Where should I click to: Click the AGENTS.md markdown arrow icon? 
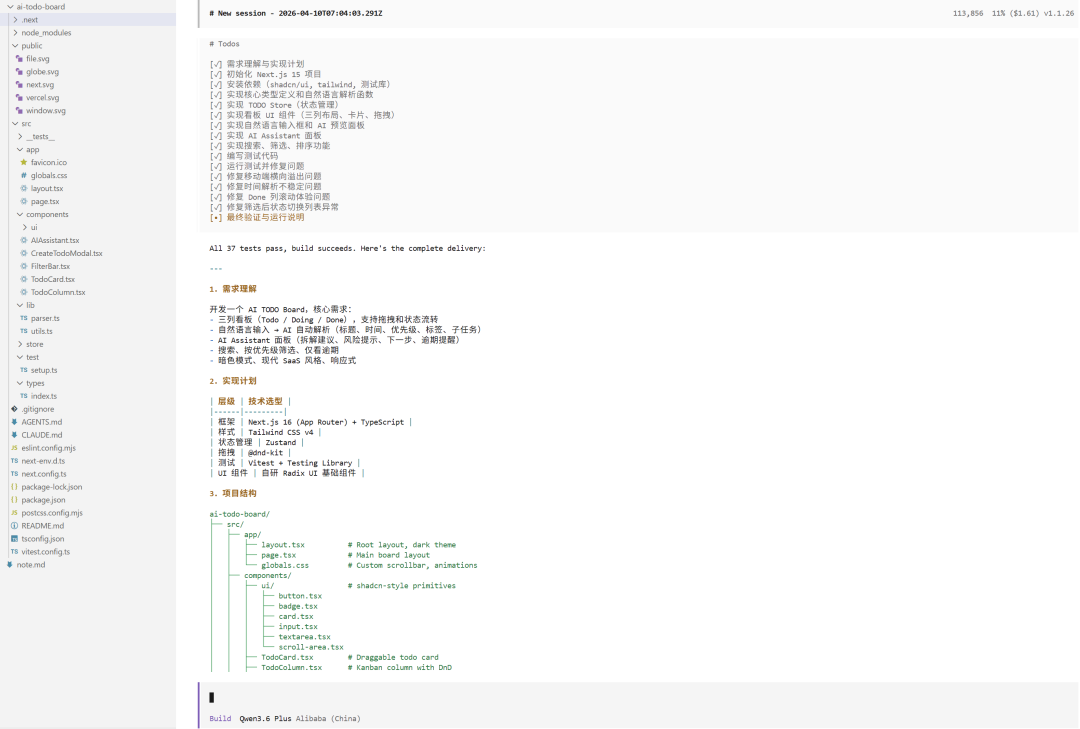pos(14,422)
